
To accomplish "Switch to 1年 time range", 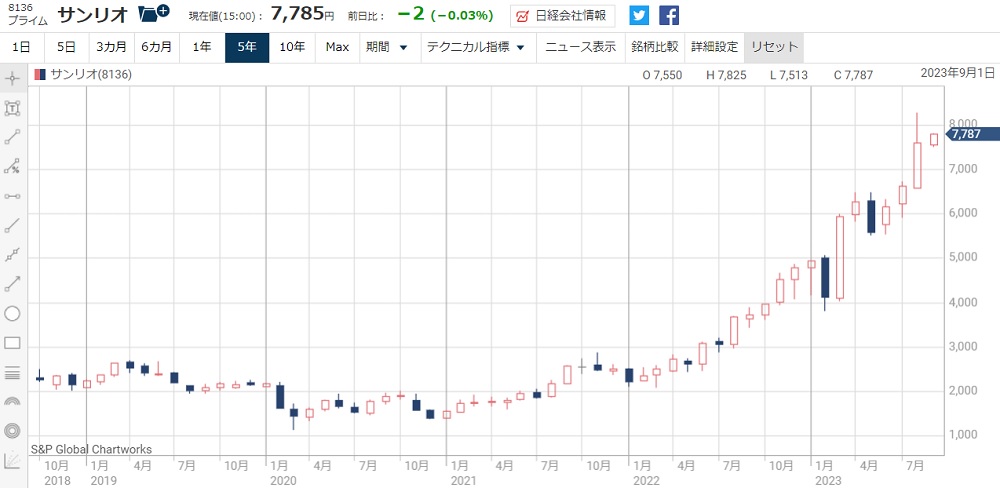I will click(202, 47).
